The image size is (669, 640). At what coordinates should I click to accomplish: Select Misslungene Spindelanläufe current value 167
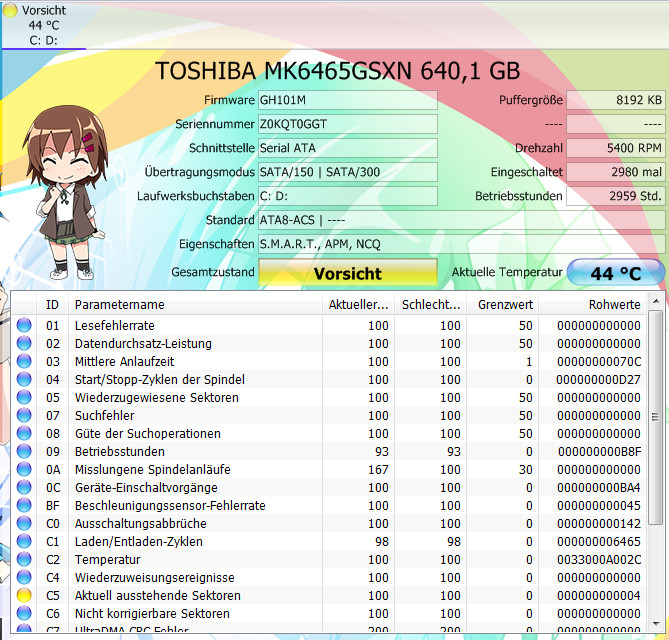378,470
